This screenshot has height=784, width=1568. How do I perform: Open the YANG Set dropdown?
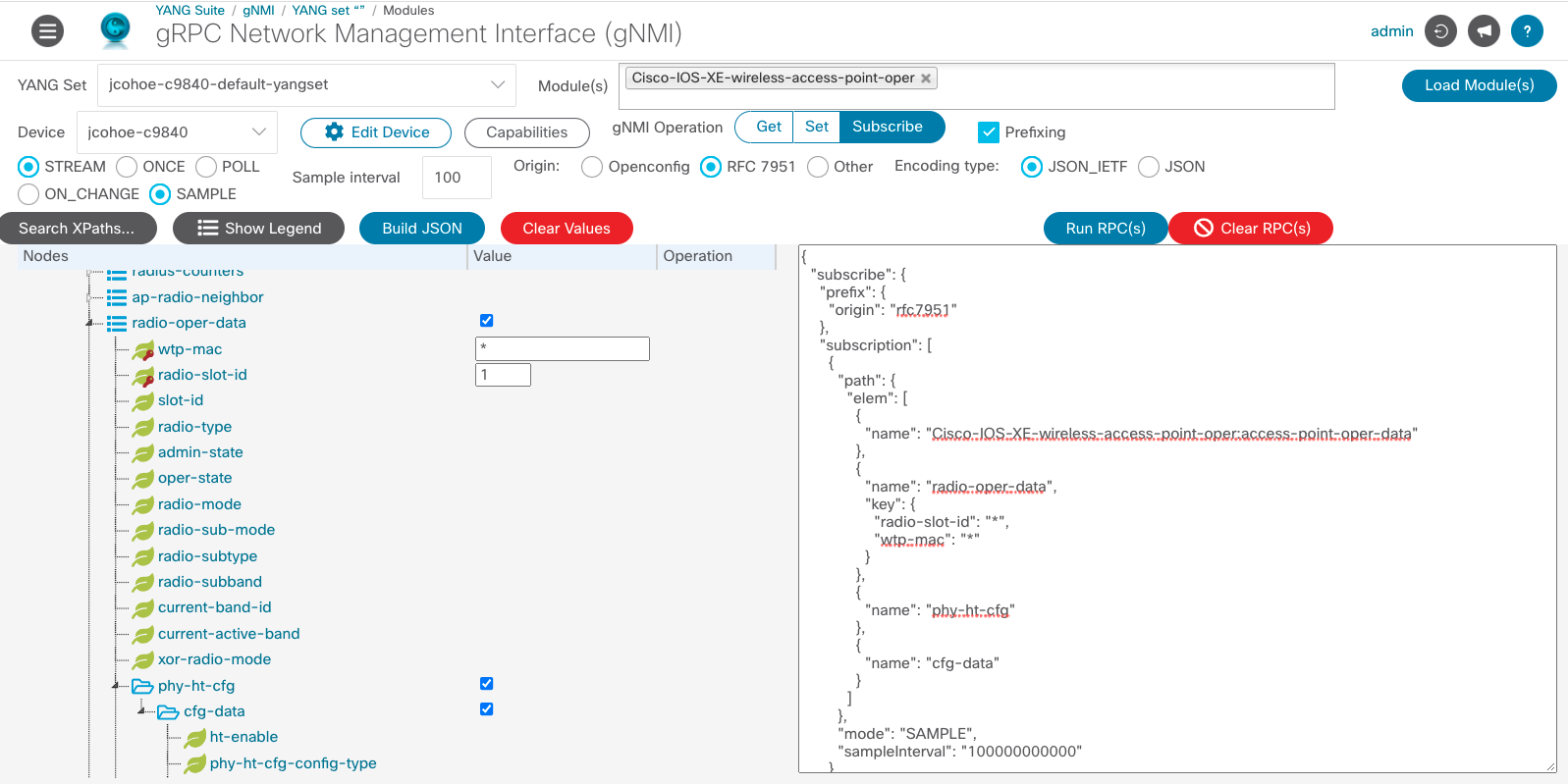[306, 85]
